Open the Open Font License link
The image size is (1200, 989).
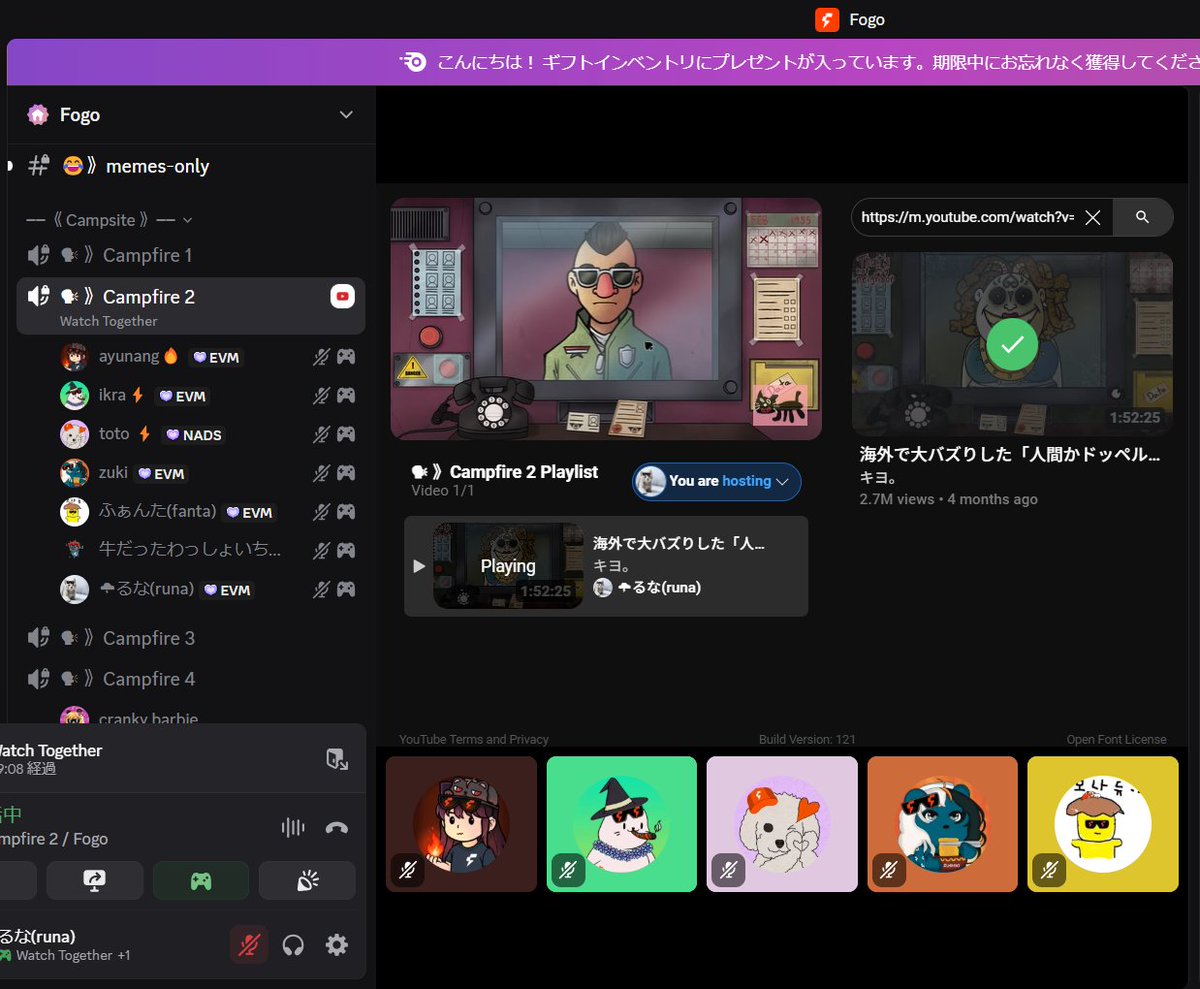tap(1116, 740)
